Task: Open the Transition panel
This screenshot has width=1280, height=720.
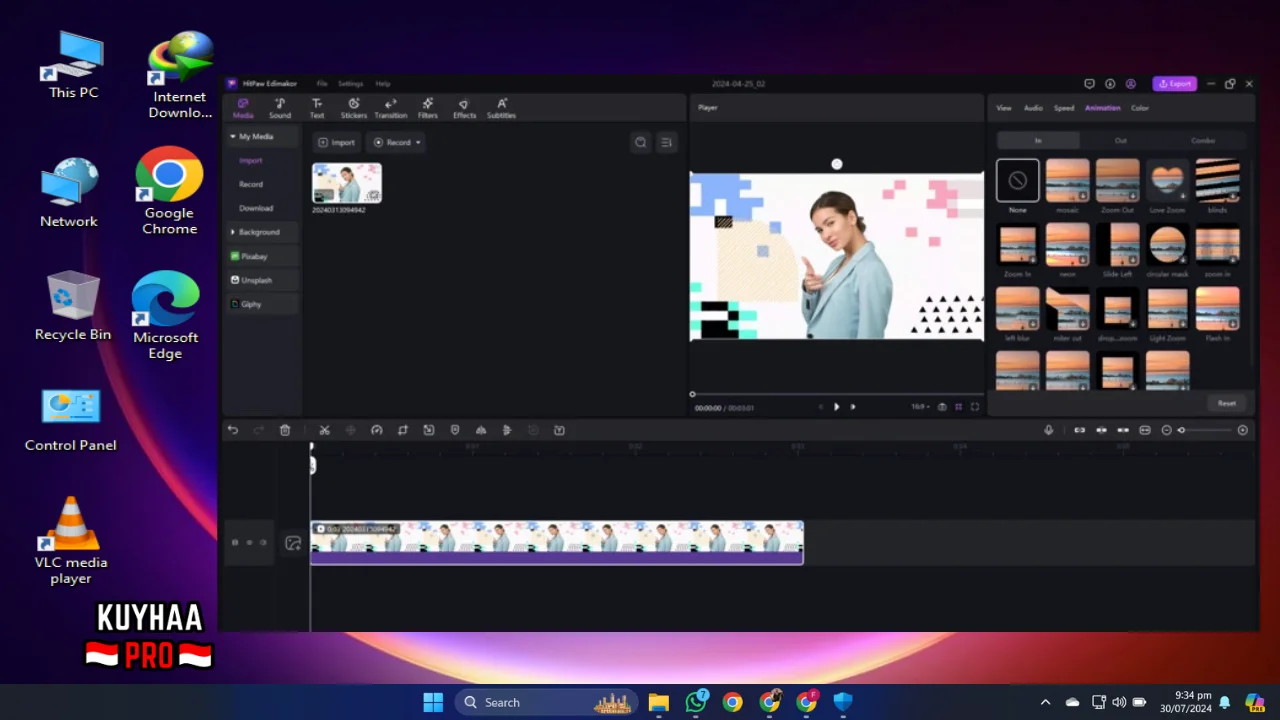Action: click(391, 108)
